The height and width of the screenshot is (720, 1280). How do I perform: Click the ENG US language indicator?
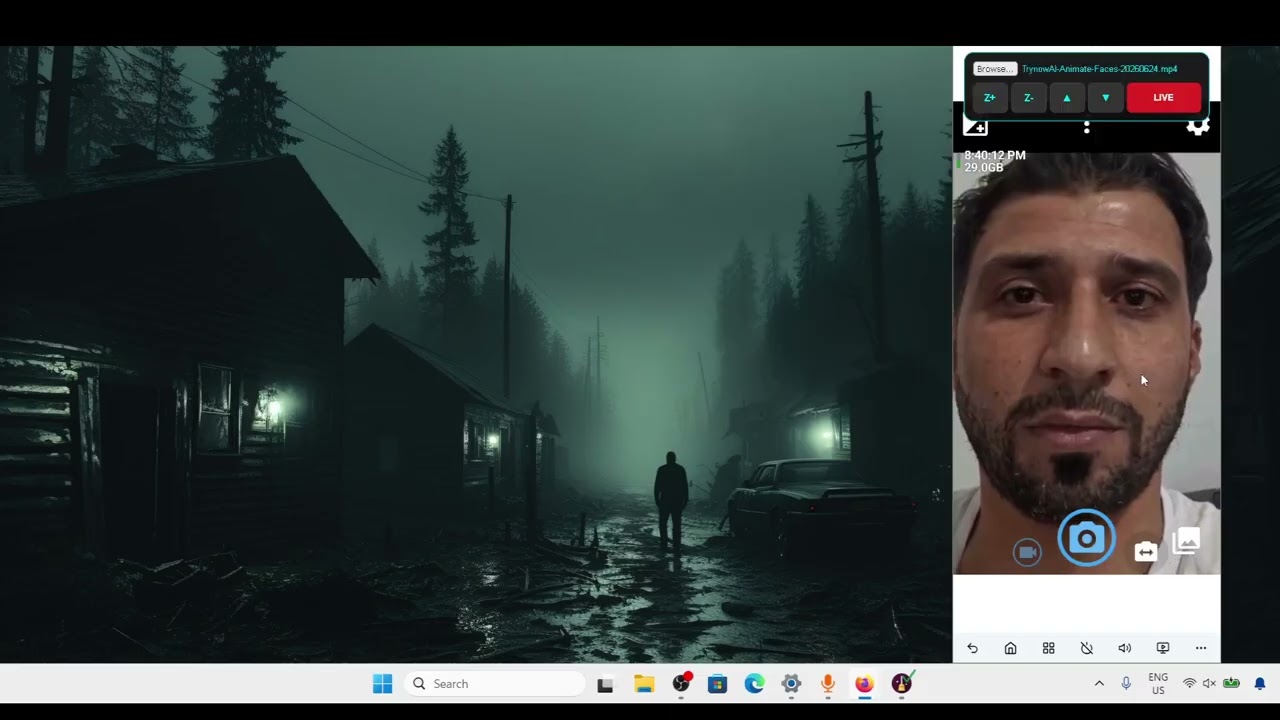[x=1158, y=684]
